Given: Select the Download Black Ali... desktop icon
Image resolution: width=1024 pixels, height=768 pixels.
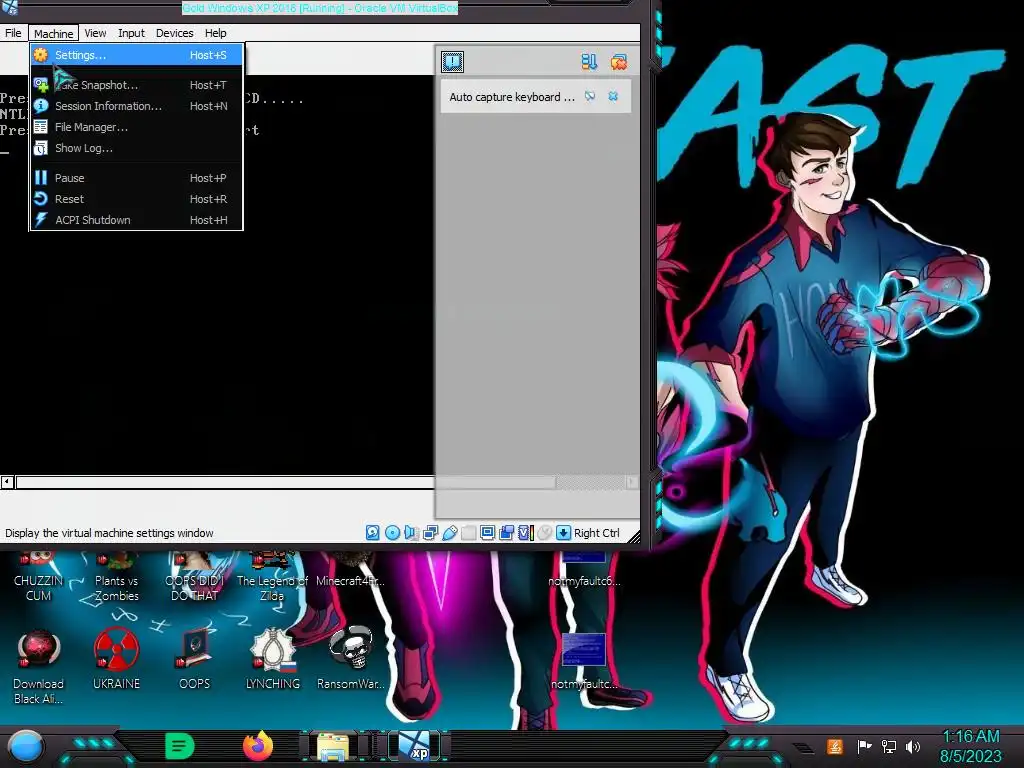Looking at the screenshot, I should click(x=38, y=666).
